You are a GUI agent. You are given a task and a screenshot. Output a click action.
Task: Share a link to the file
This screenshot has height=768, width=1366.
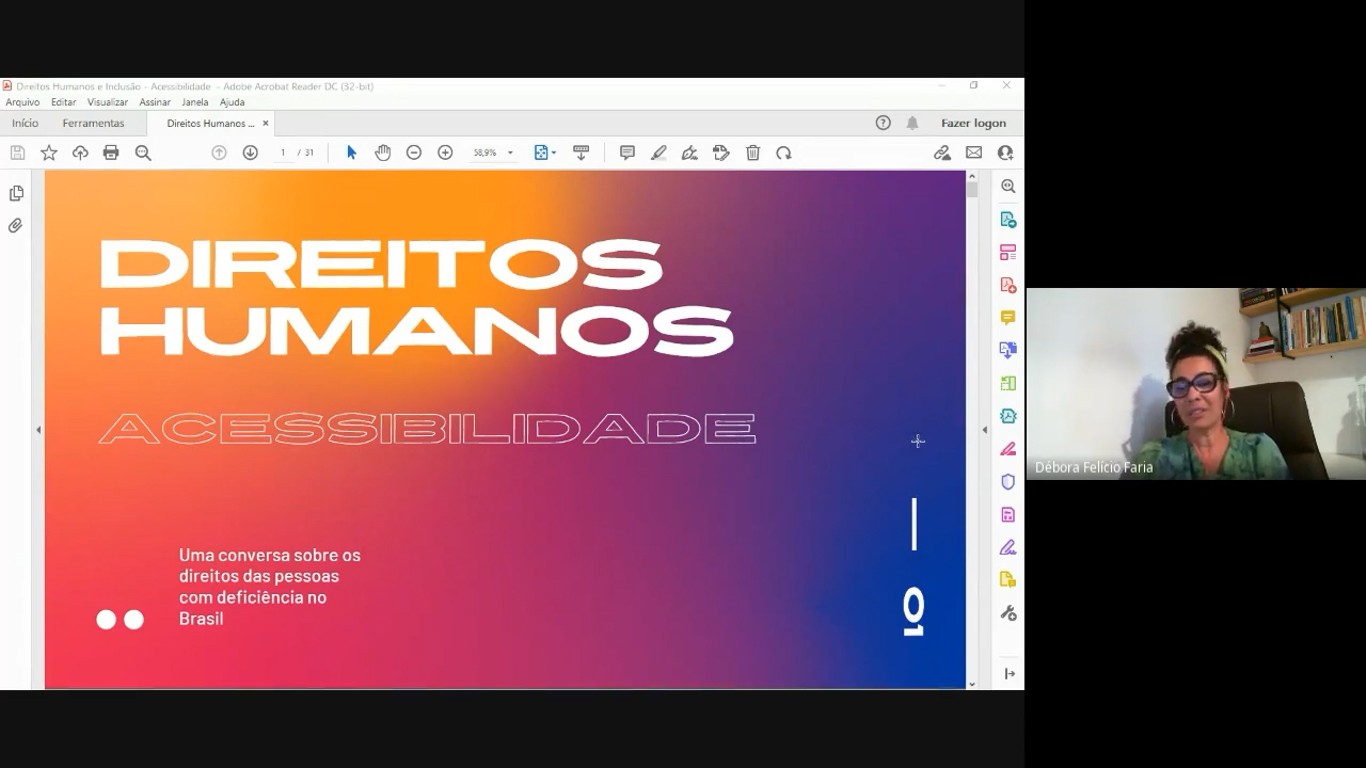coord(942,153)
